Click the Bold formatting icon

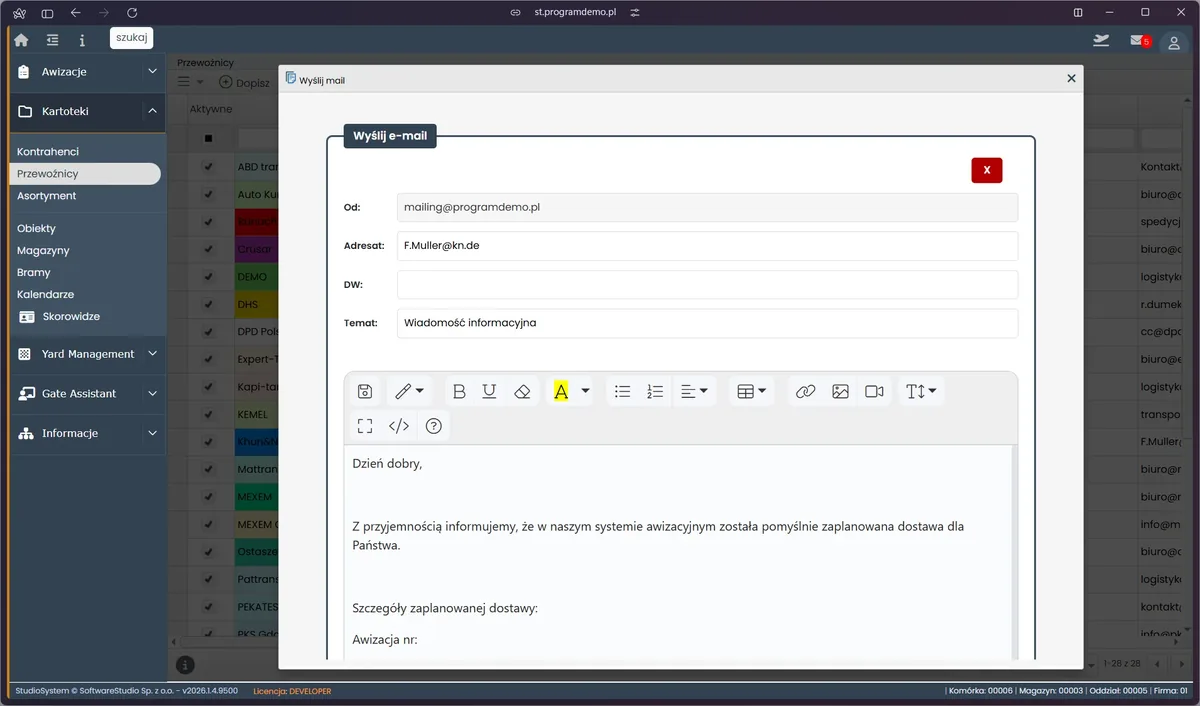[459, 391]
